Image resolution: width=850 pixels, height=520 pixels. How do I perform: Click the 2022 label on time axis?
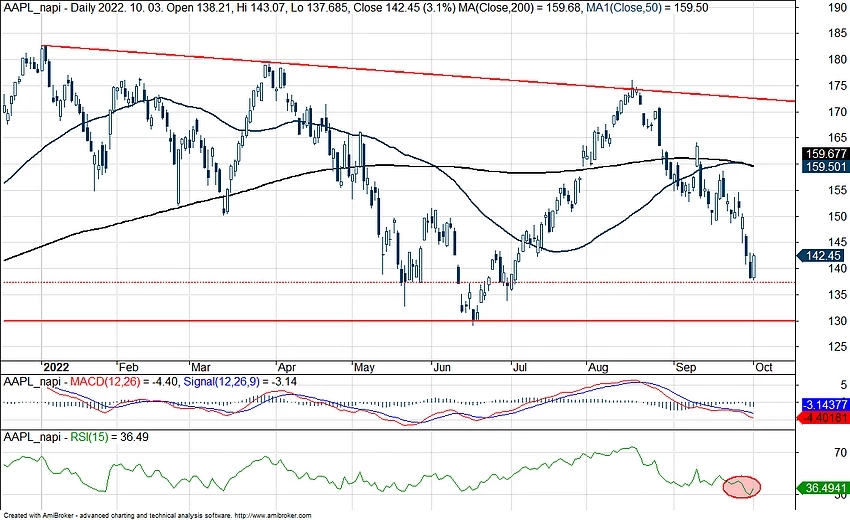pos(56,367)
